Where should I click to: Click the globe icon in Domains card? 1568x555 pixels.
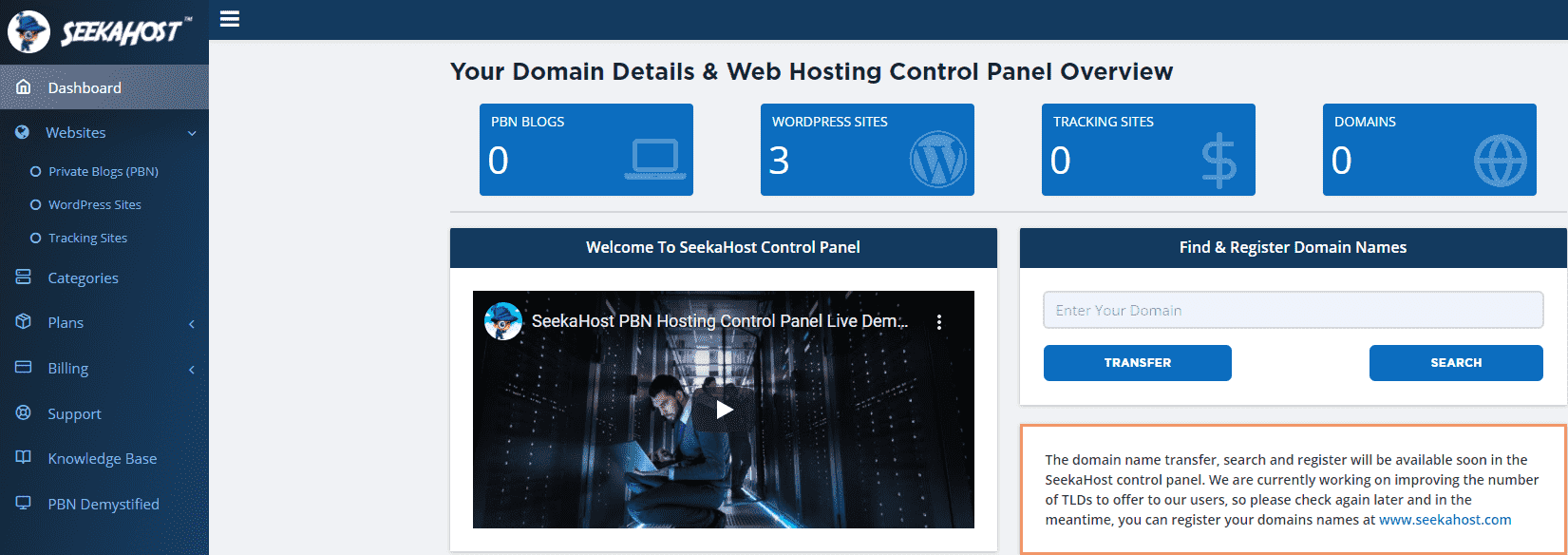(x=1501, y=160)
